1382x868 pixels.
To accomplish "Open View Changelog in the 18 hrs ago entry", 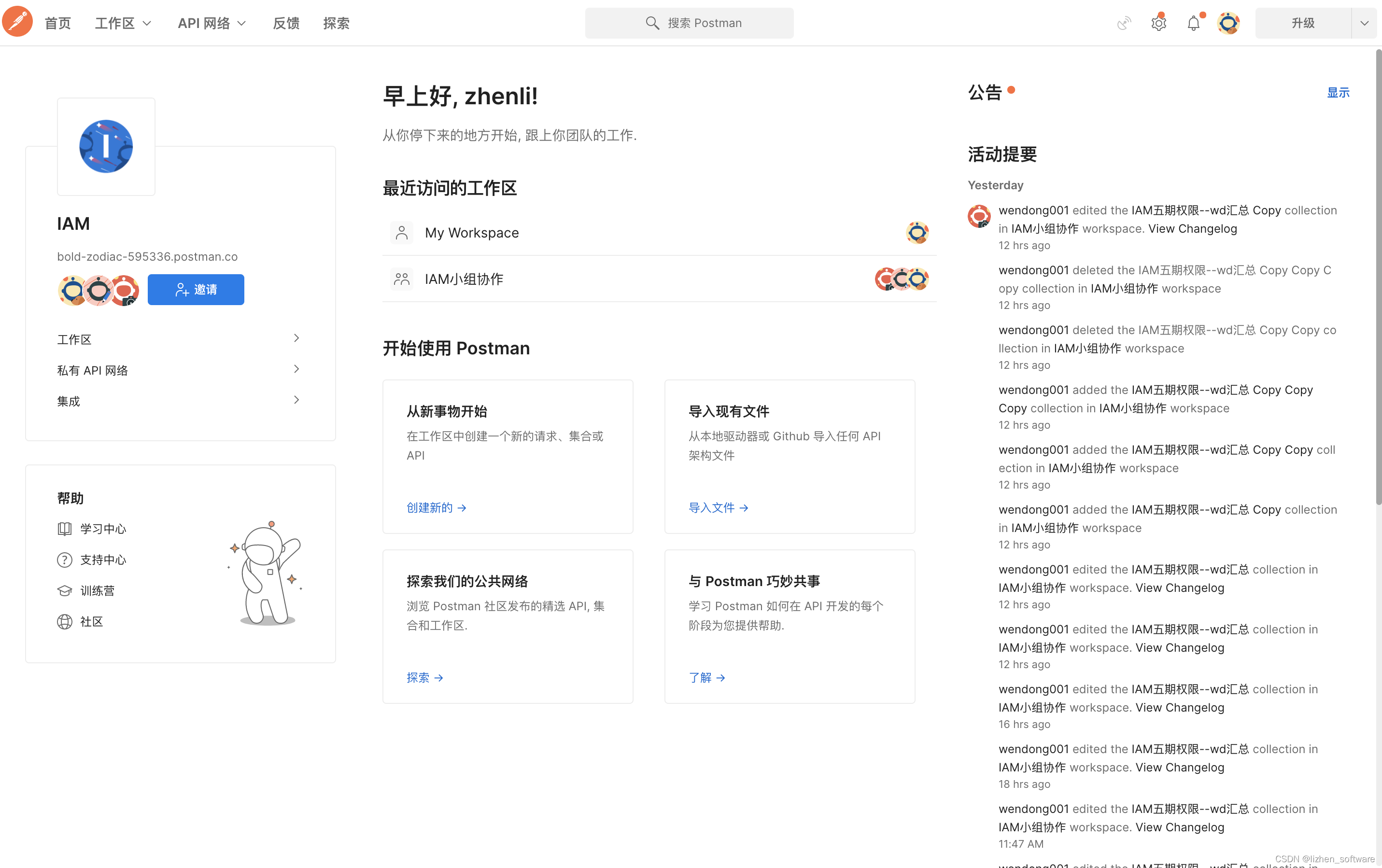I will click(x=1179, y=767).
